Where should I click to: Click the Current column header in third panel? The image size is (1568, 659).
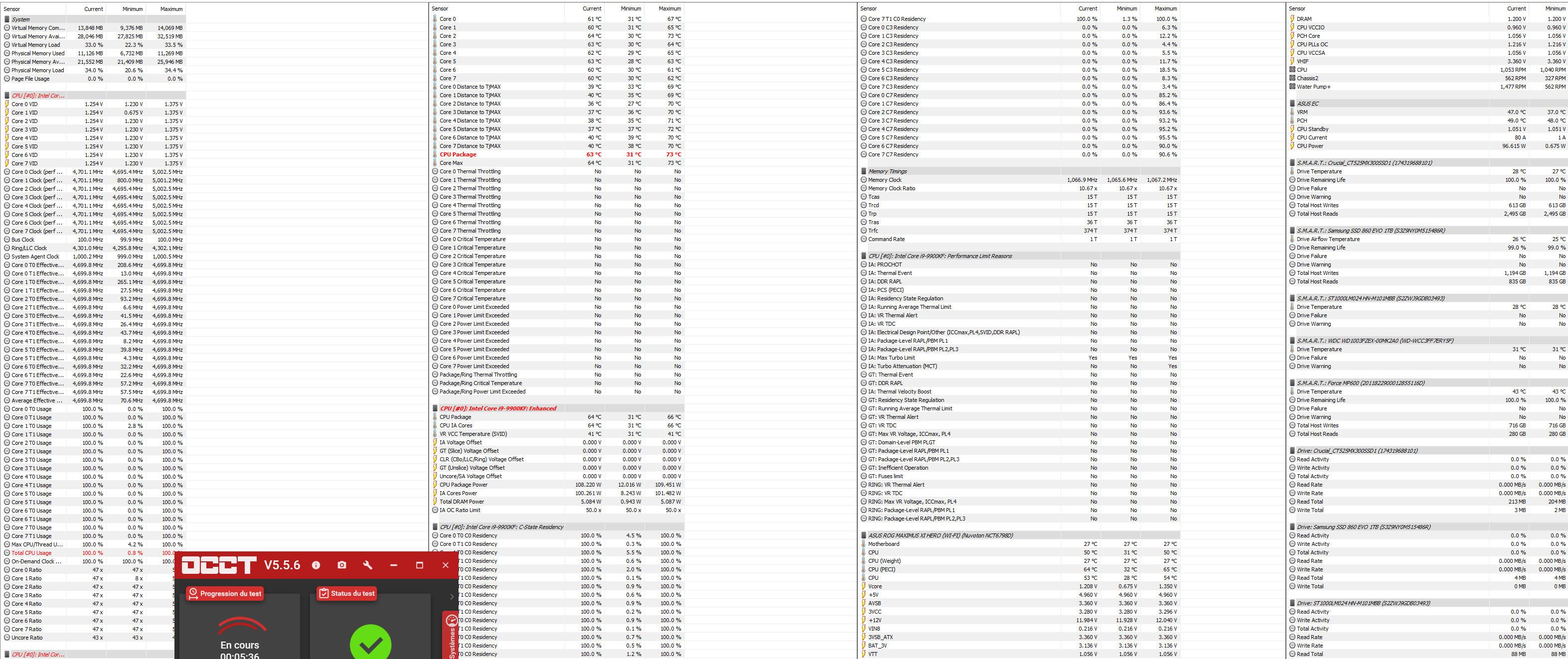pos(1088,8)
